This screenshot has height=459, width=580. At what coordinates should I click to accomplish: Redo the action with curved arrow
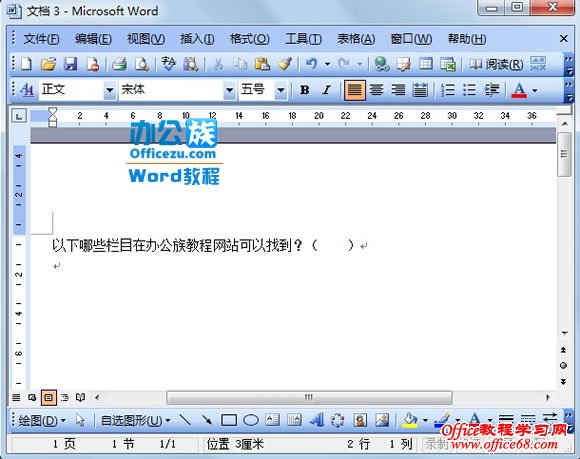click(x=344, y=64)
